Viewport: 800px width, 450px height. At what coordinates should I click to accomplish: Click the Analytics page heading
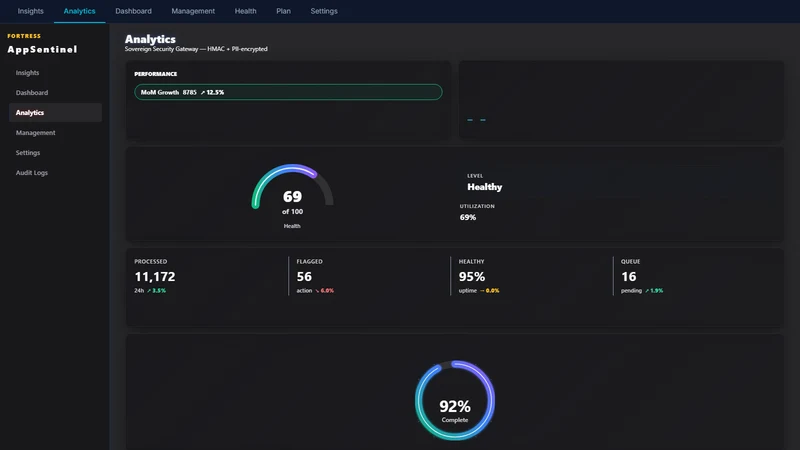tap(150, 39)
